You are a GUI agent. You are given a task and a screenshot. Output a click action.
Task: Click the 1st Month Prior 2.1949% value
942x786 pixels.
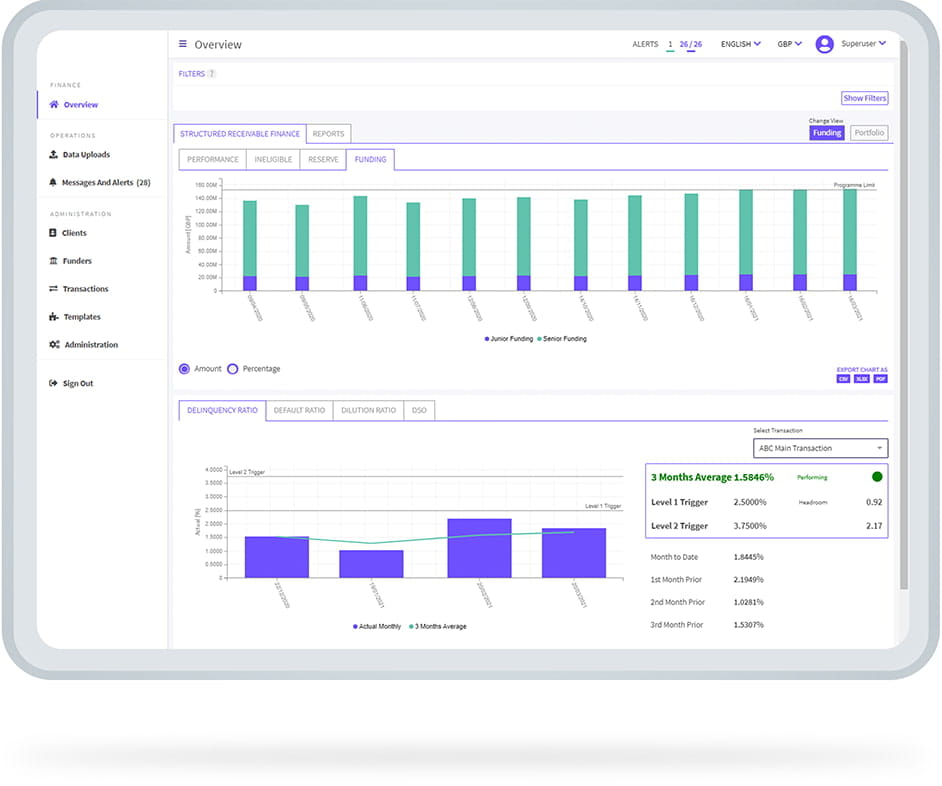click(x=748, y=580)
